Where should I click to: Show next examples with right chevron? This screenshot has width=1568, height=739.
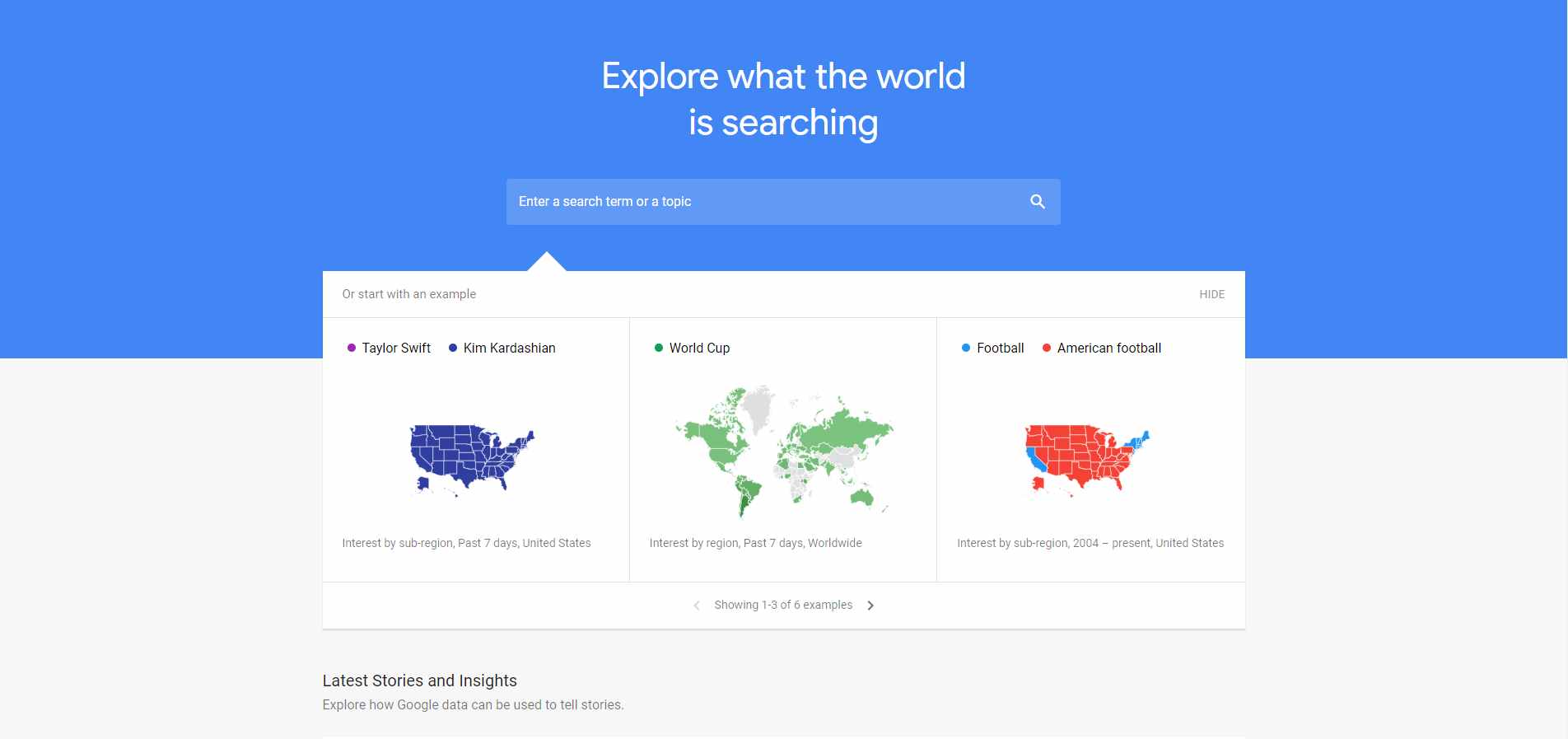click(x=870, y=606)
